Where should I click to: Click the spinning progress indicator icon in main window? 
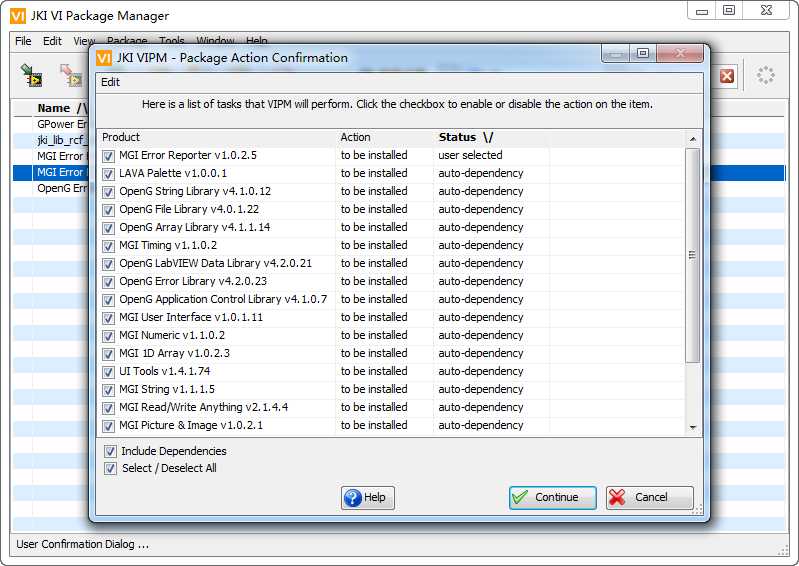(x=765, y=75)
